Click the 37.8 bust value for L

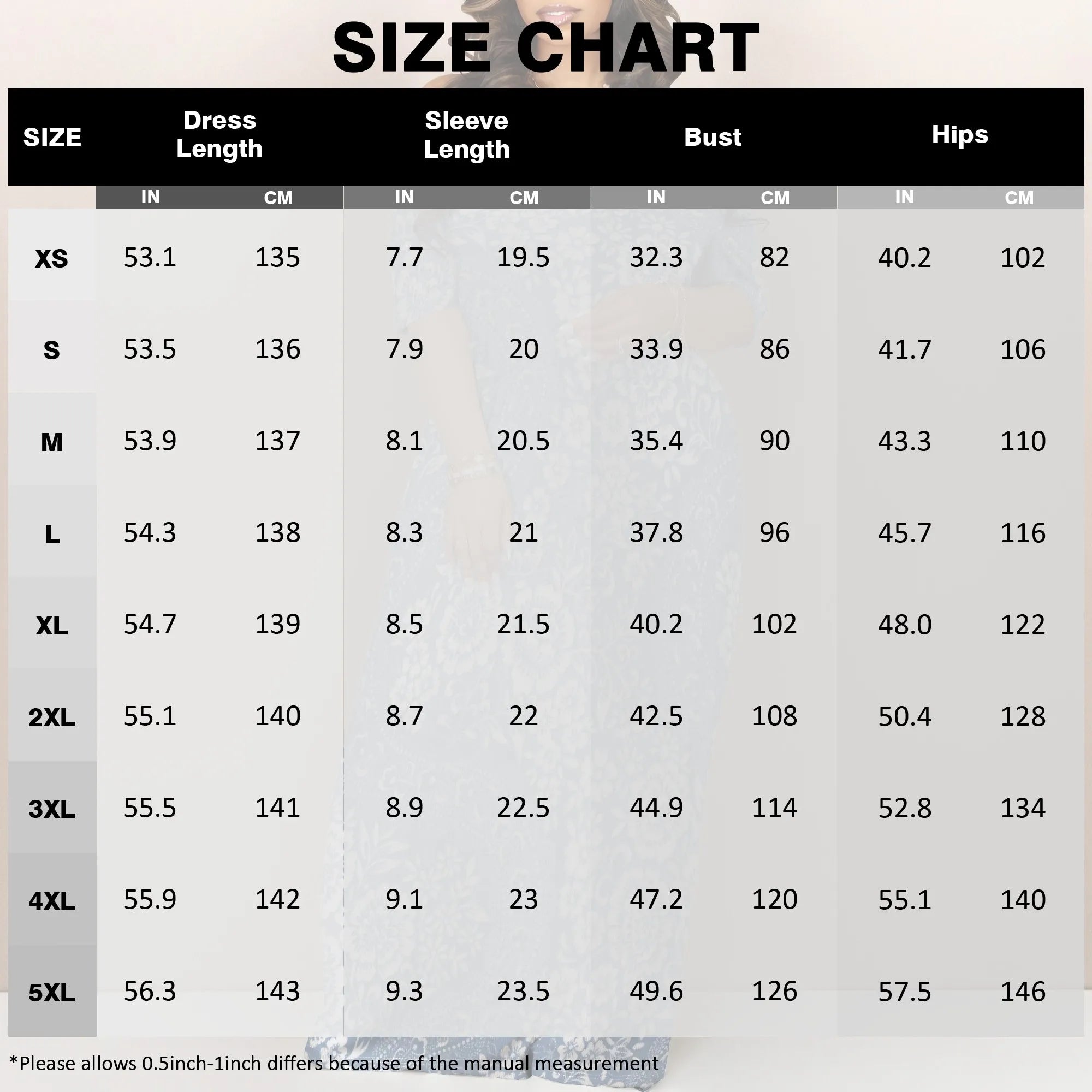click(656, 532)
